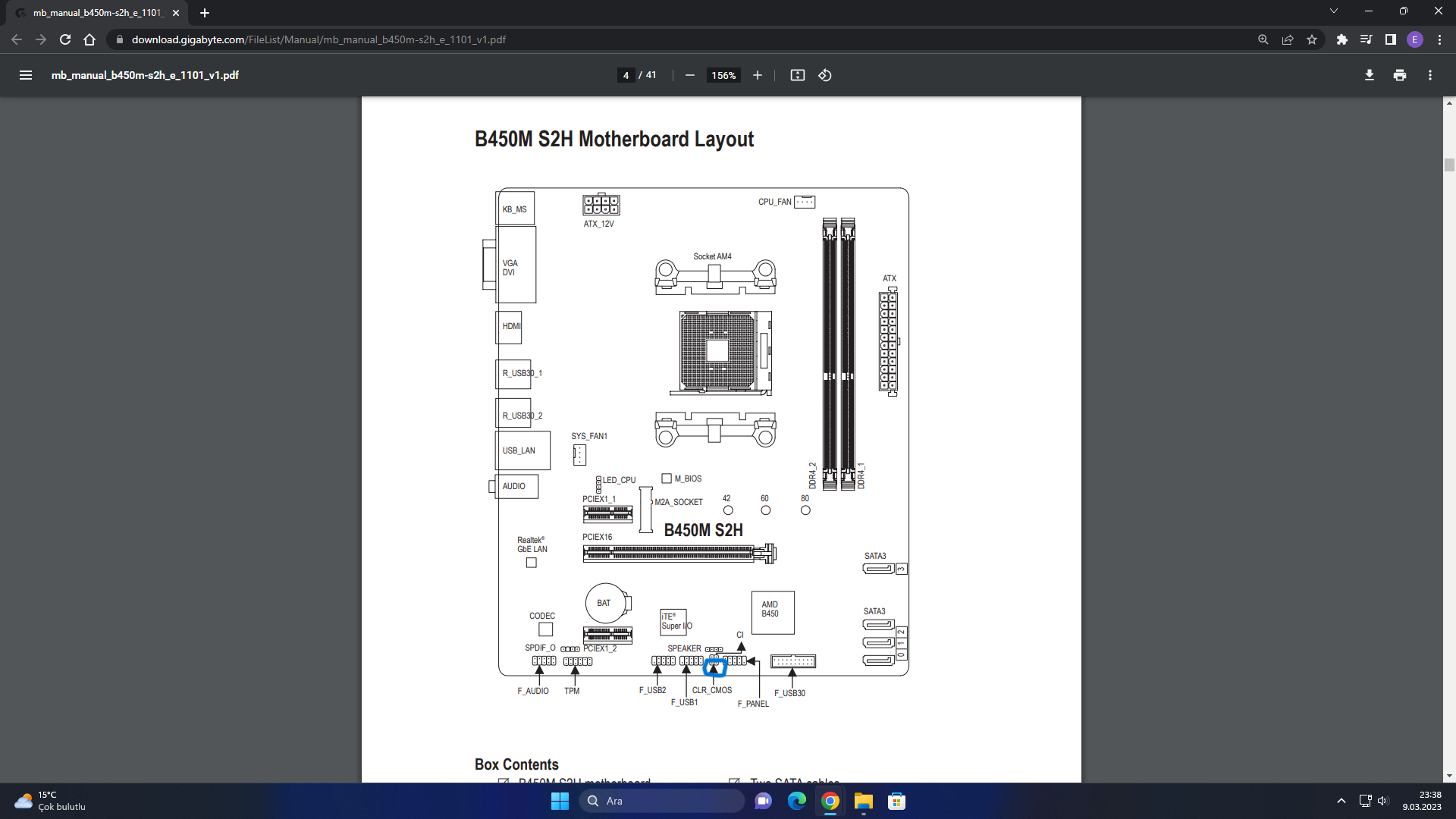Rotate the PDF counterclockwise
The width and height of the screenshot is (1456, 819).
[825, 75]
